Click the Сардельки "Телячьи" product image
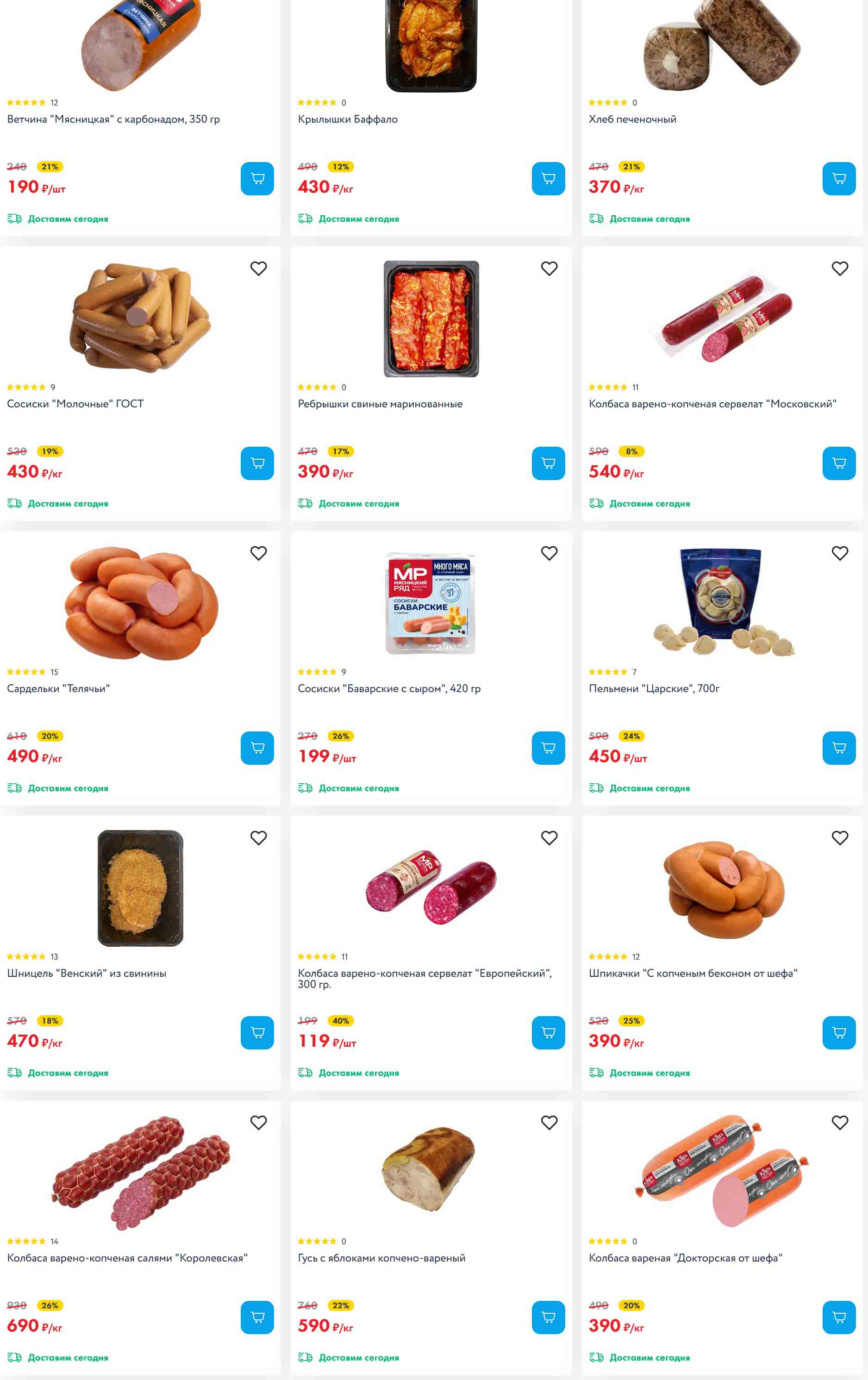The image size is (868, 1380). click(141, 603)
